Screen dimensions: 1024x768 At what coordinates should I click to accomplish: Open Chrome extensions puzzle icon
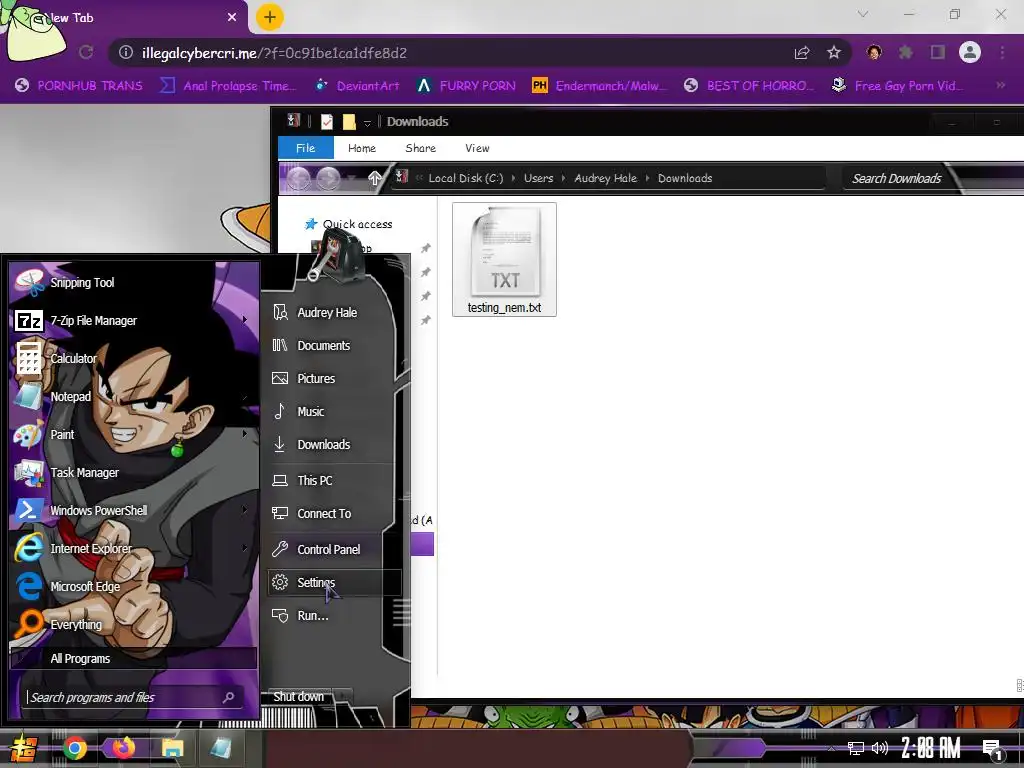pyautogui.click(x=906, y=52)
